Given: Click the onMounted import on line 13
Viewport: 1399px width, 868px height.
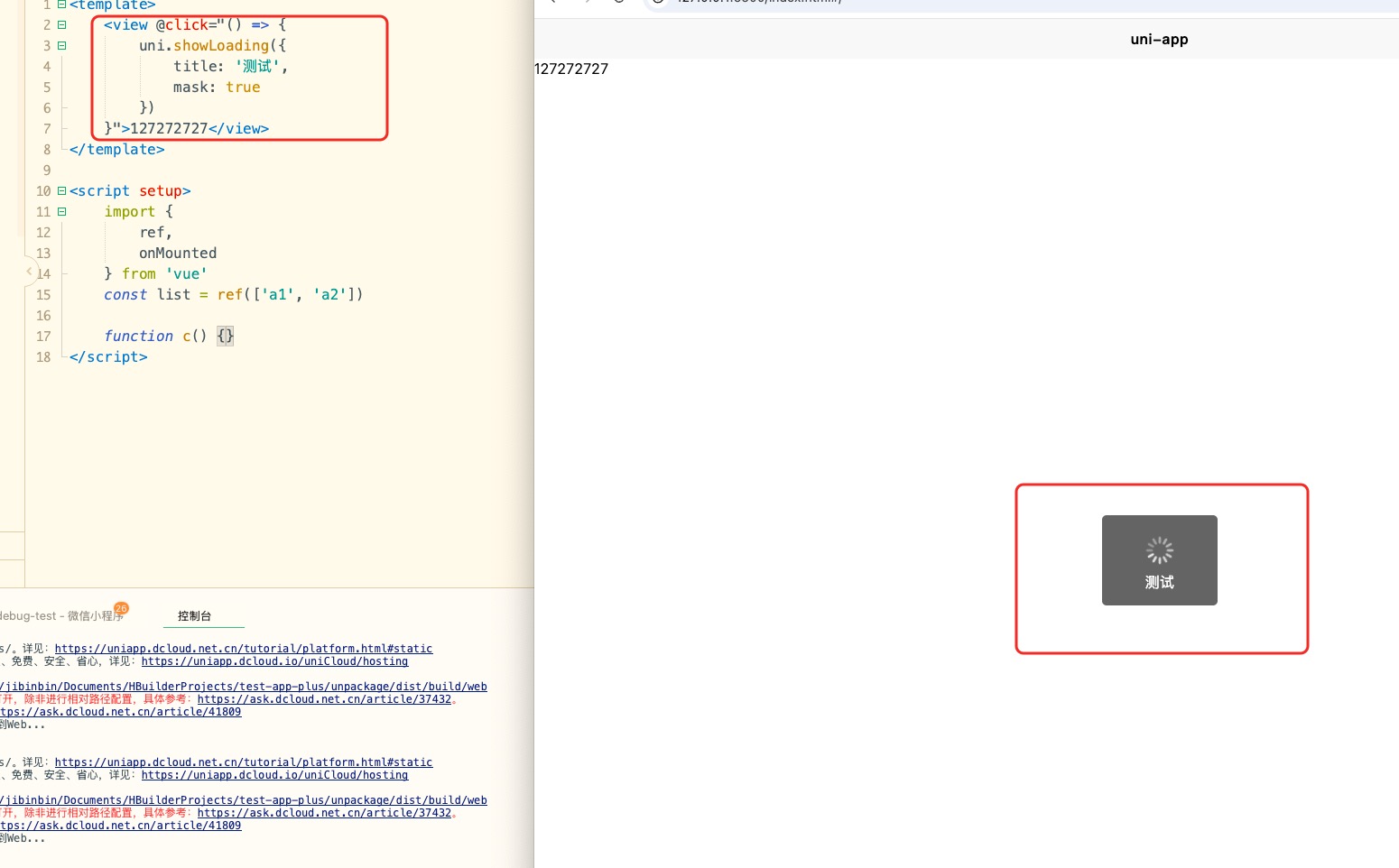Looking at the screenshot, I should [178, 254].
